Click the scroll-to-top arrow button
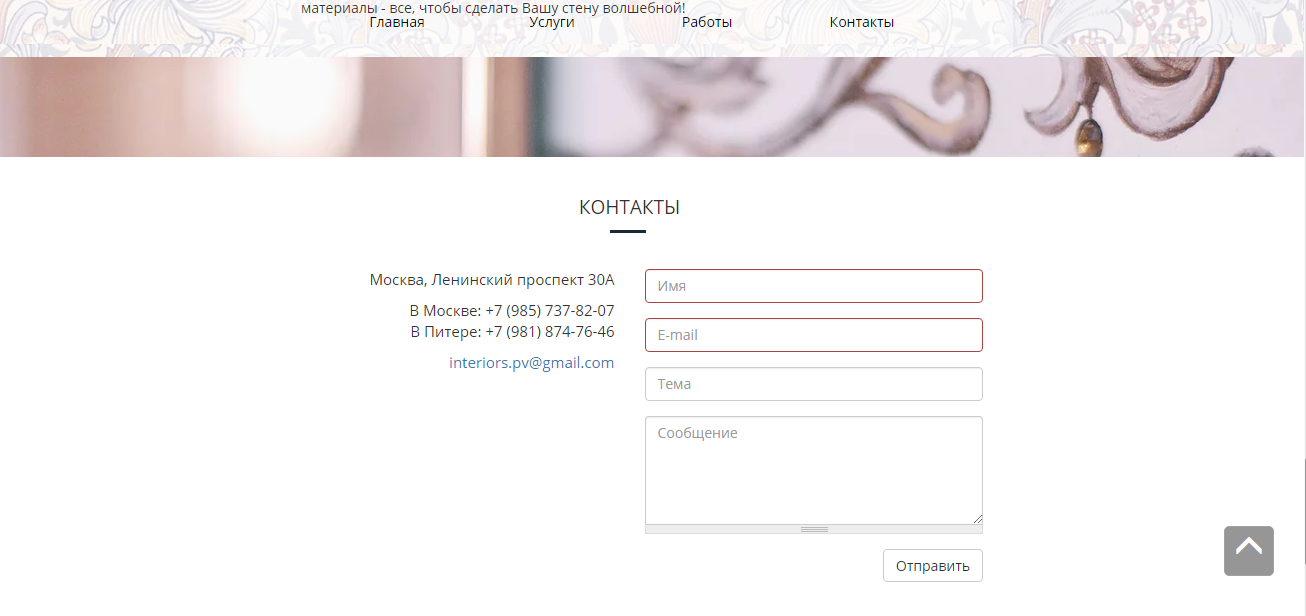 (x=1248, y=551)
